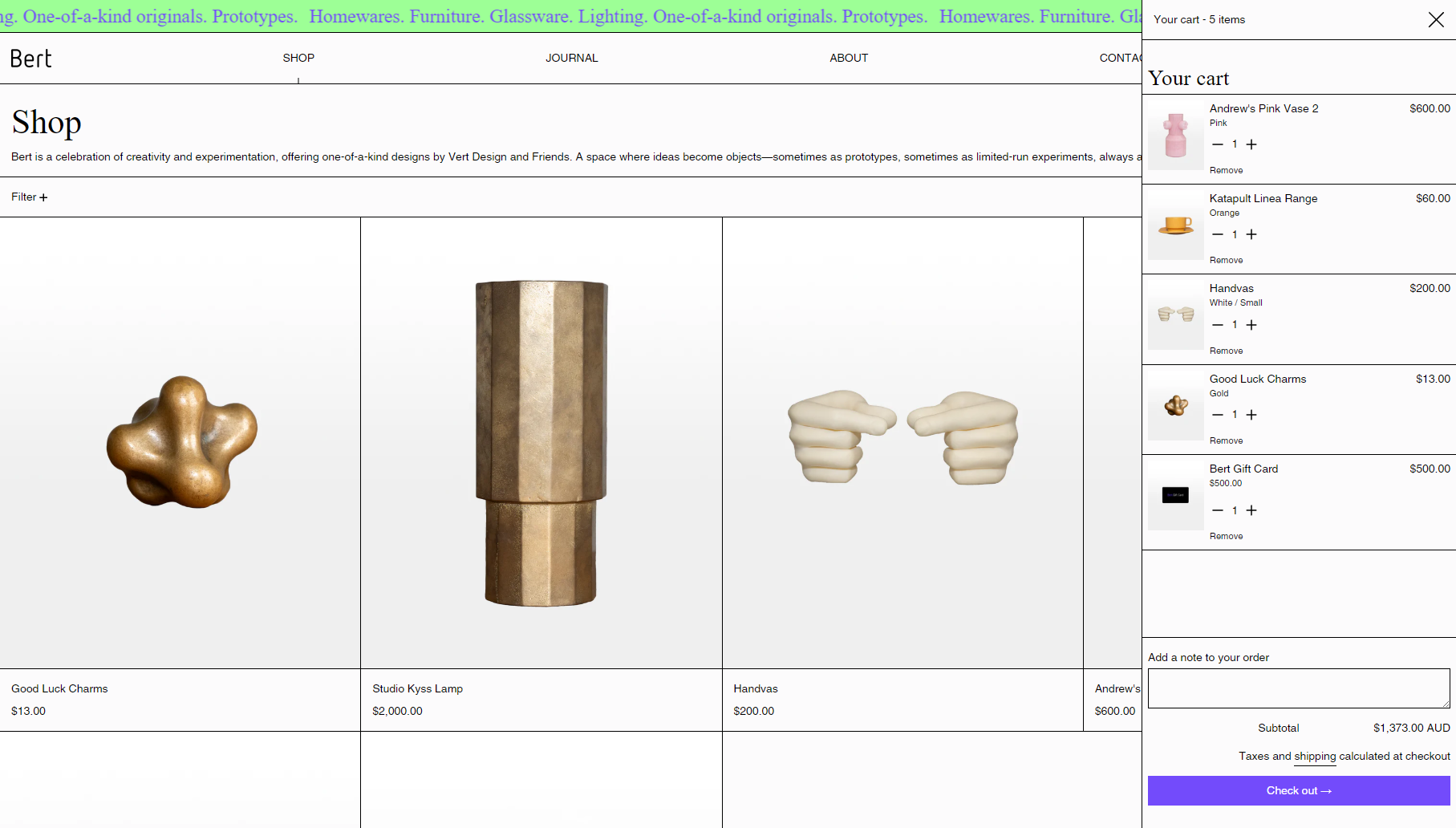Open the About page

pyautogui.click(x=849, y=58)
